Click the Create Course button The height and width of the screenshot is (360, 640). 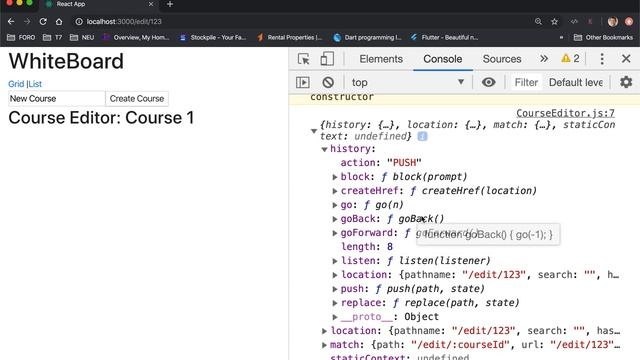(137, 98)
